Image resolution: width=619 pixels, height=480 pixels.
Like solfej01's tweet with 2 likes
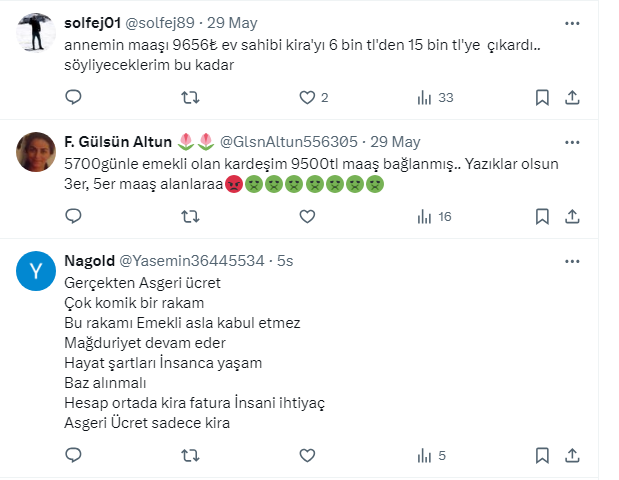pyautogui.click(x=308, y=97)
